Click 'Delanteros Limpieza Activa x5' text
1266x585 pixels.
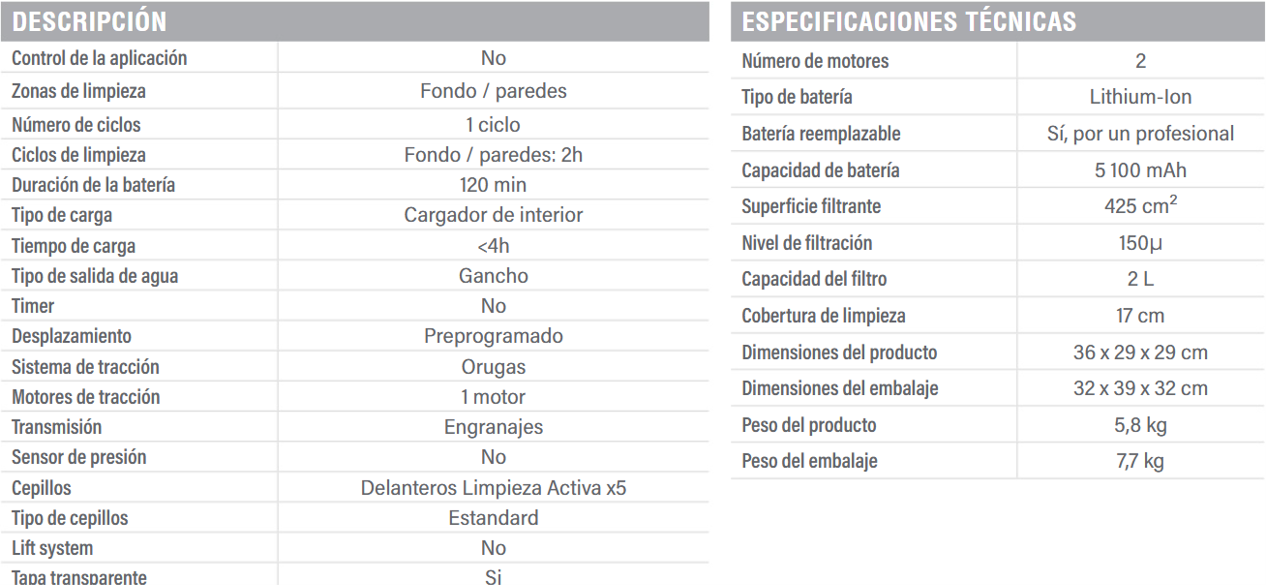pos(493,489)
